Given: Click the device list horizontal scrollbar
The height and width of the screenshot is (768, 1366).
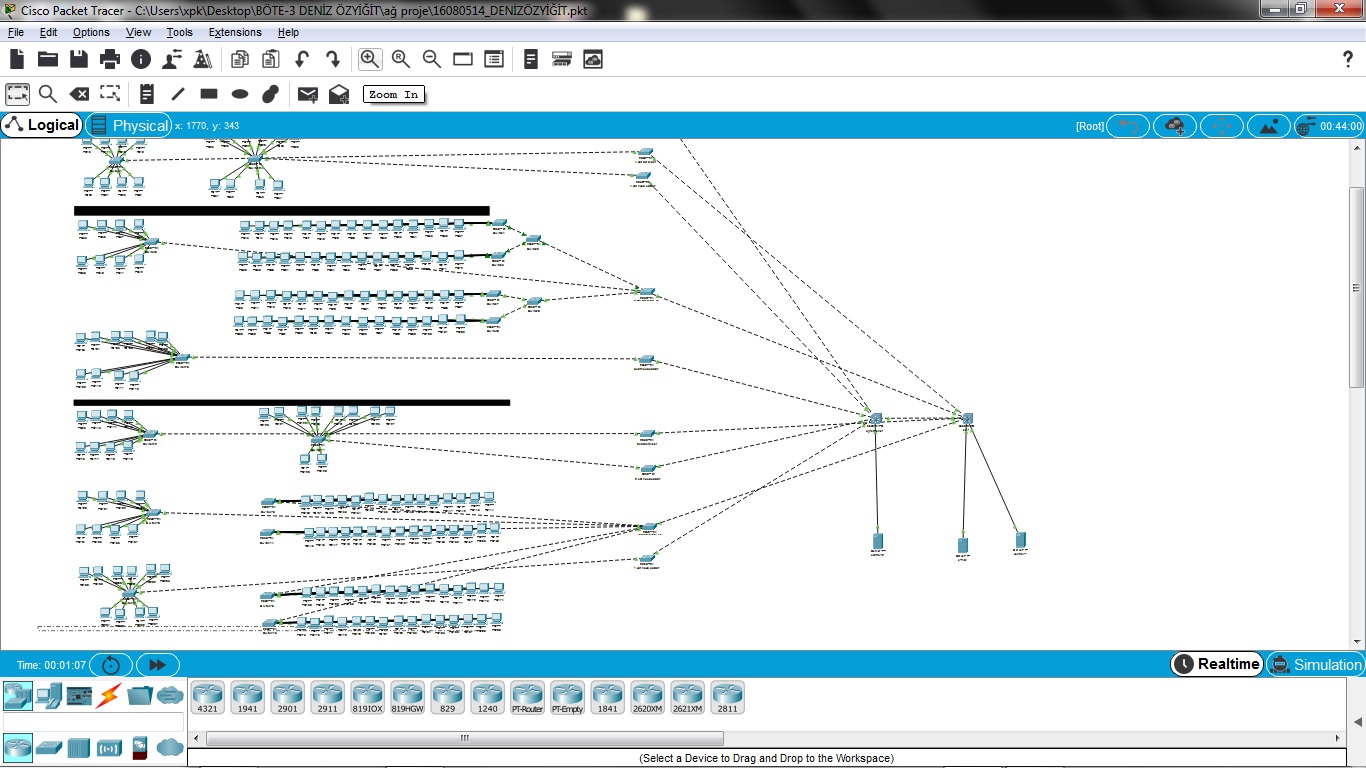Looking at the screenshot, I should 464,738.
